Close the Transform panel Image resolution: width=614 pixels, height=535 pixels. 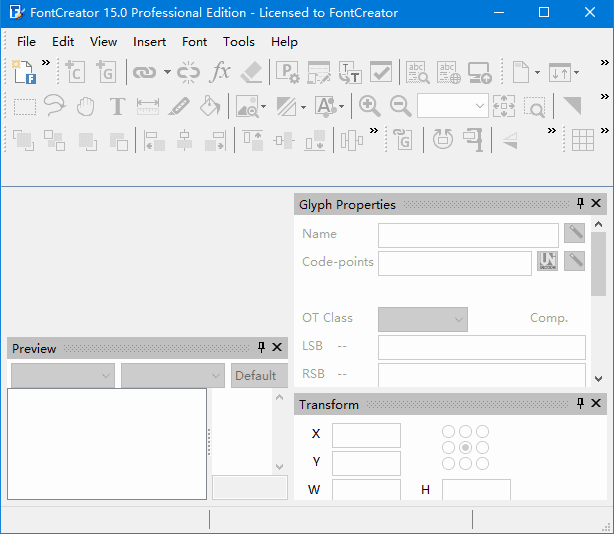click(x=596, y=403)
